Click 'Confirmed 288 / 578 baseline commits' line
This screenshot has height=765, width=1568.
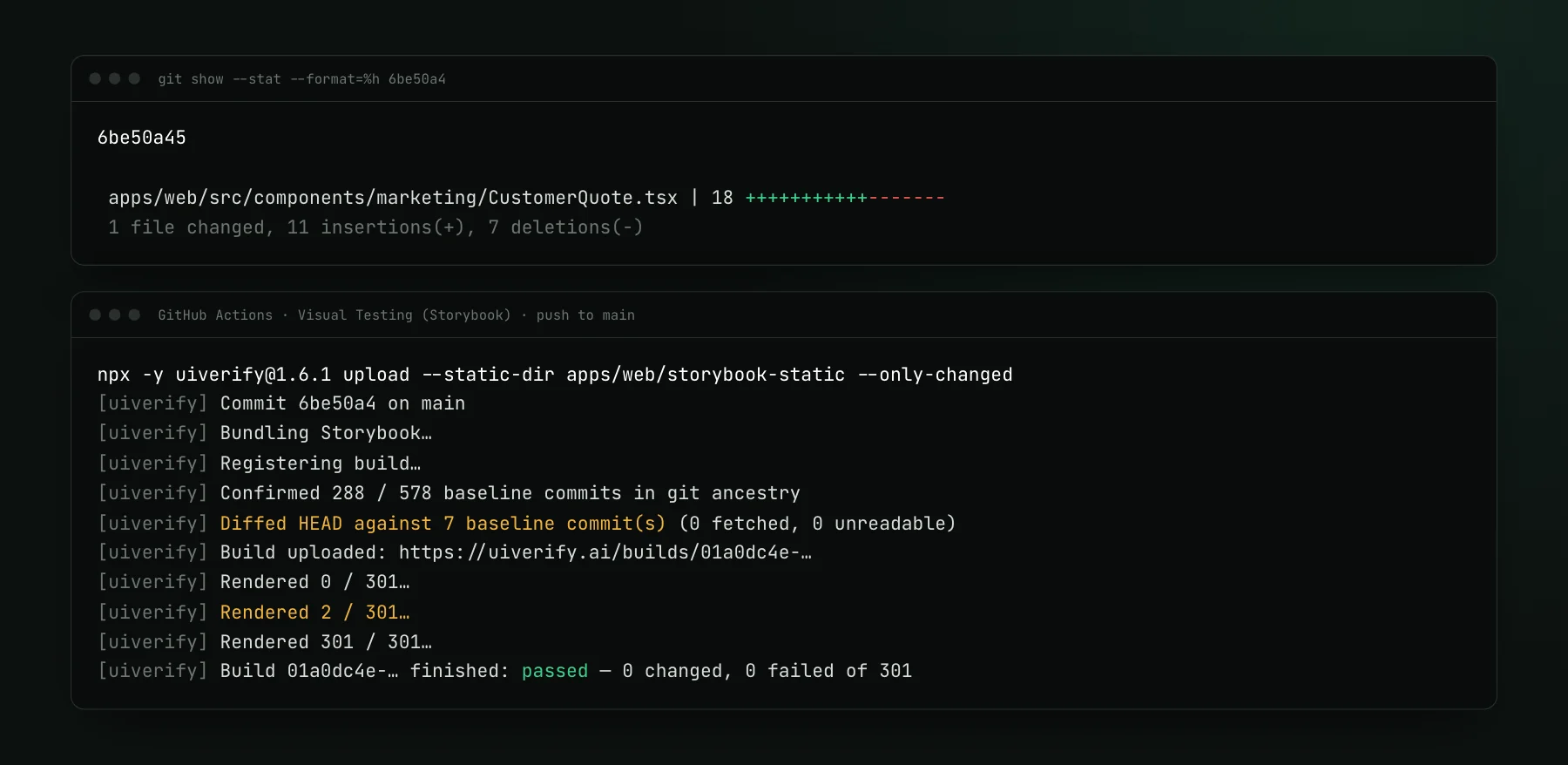point(449,493)
